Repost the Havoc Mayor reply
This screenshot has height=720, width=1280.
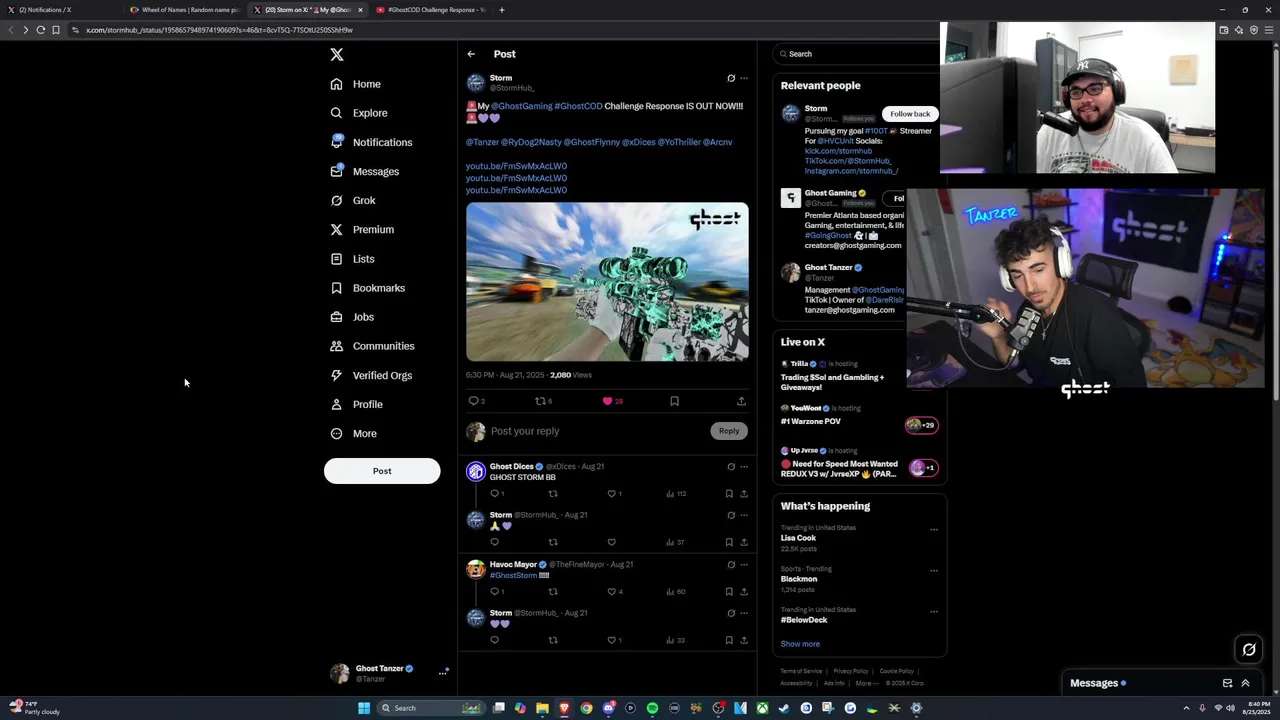point(553,591)
